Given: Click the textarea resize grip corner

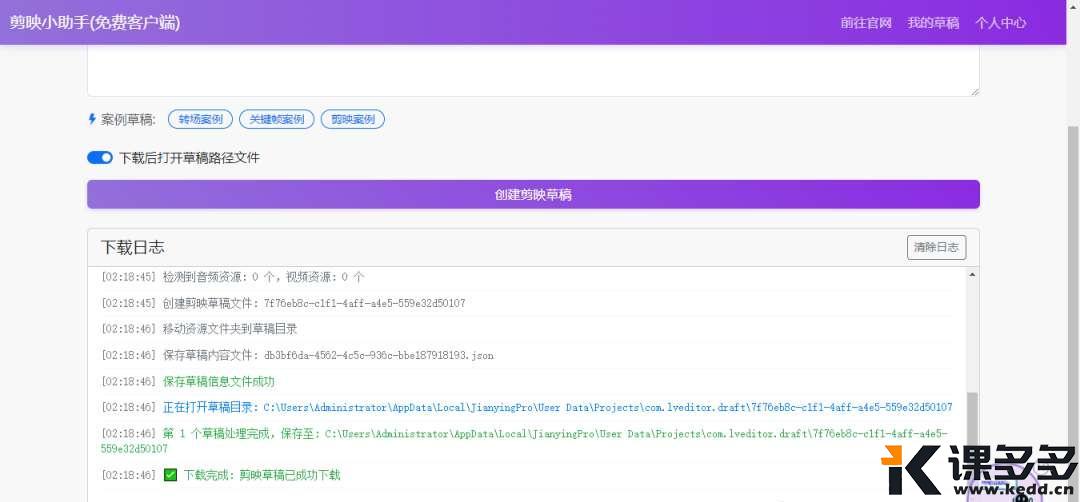Looking at the screenshot, I should (975, 92).
